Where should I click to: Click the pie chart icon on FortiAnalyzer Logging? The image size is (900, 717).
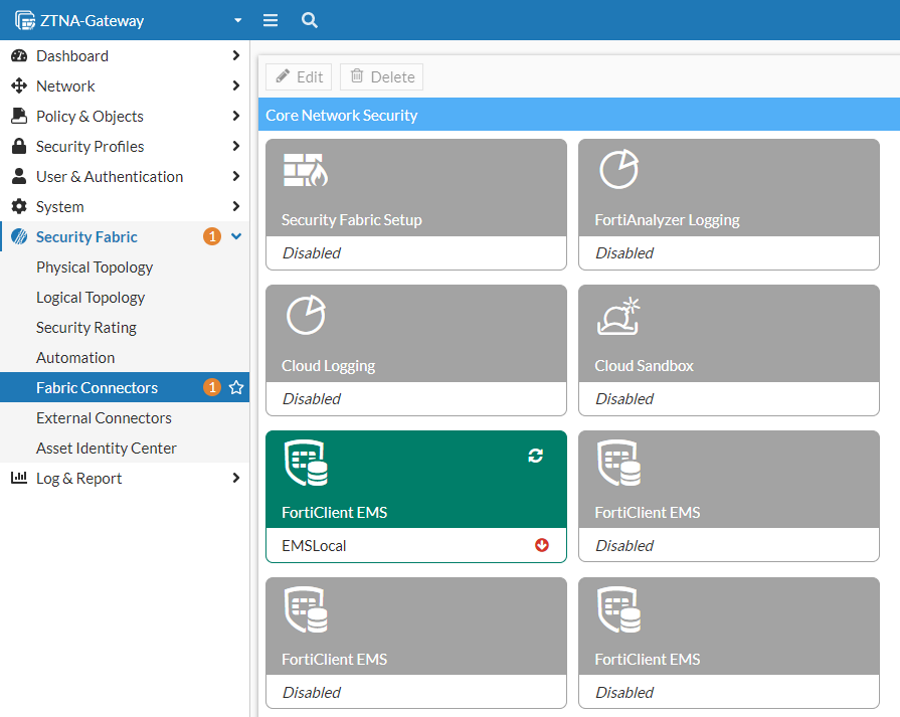pyautogui.click(x=618, y=170)
